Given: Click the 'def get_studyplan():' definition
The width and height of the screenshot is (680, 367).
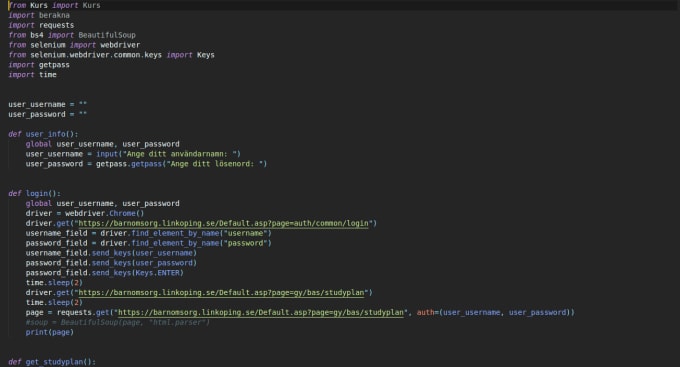Looking at the screenshot, I should point(52,362).
